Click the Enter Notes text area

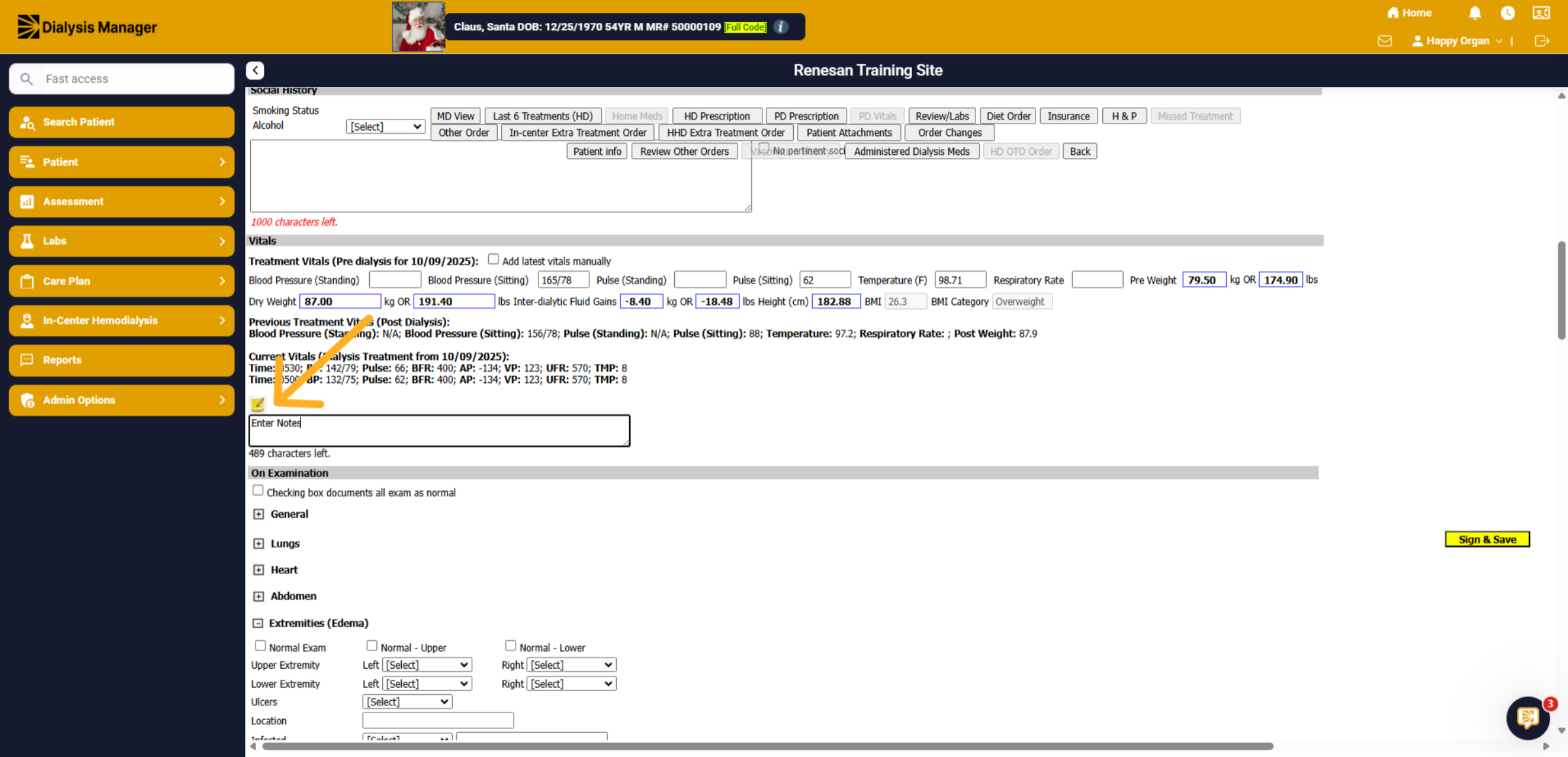coord(439,430)
